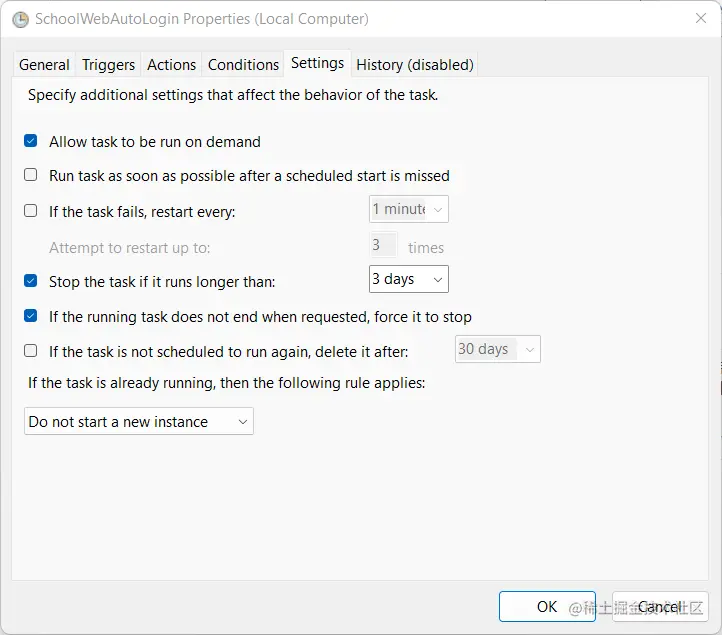The width and height of the screenshot is (722, 635).
Task: Toggle Stop the task if it runs longer
Action: [x=30, y=281]
